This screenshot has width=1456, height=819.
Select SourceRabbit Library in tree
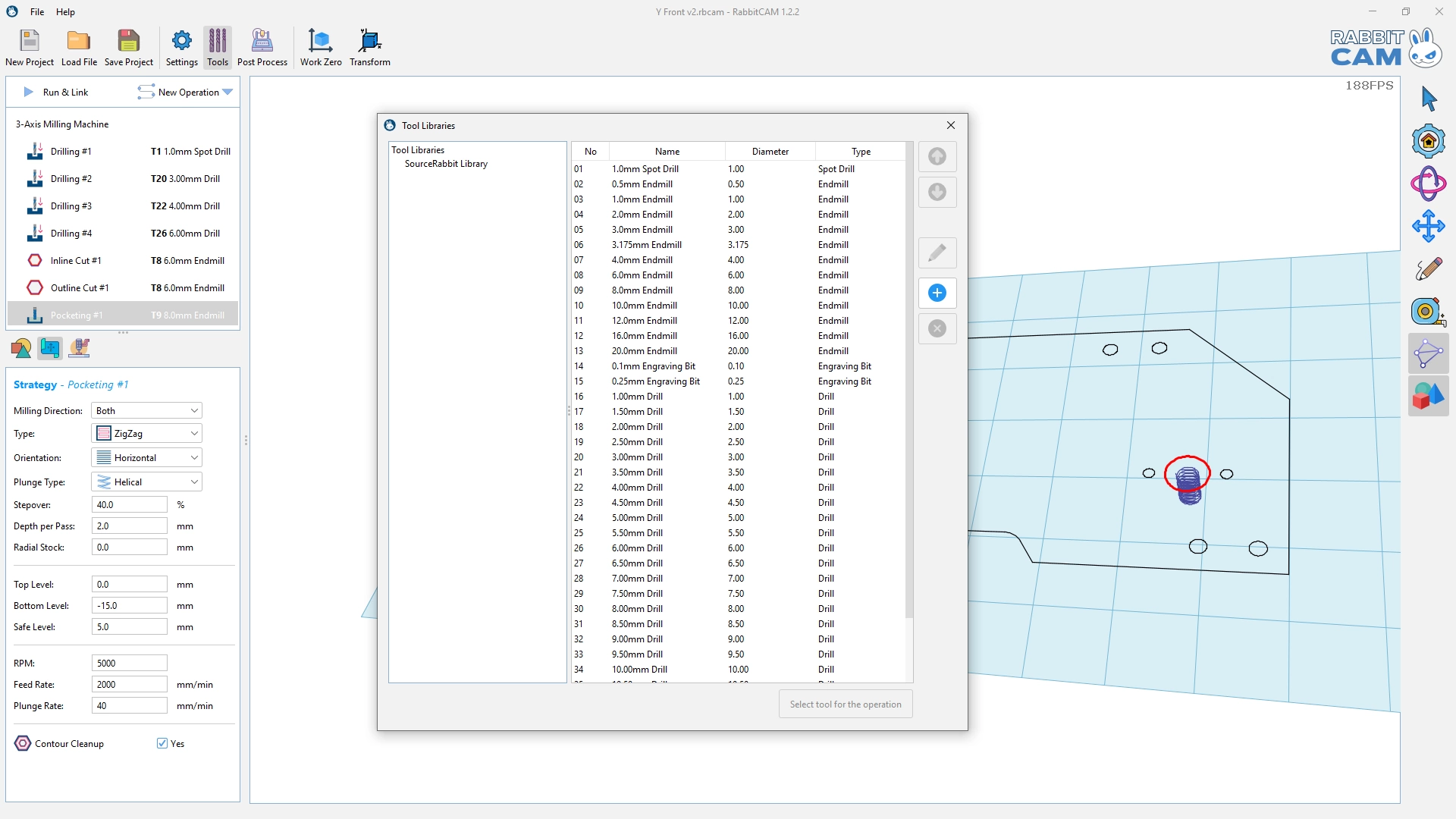(x=446, y=164)
